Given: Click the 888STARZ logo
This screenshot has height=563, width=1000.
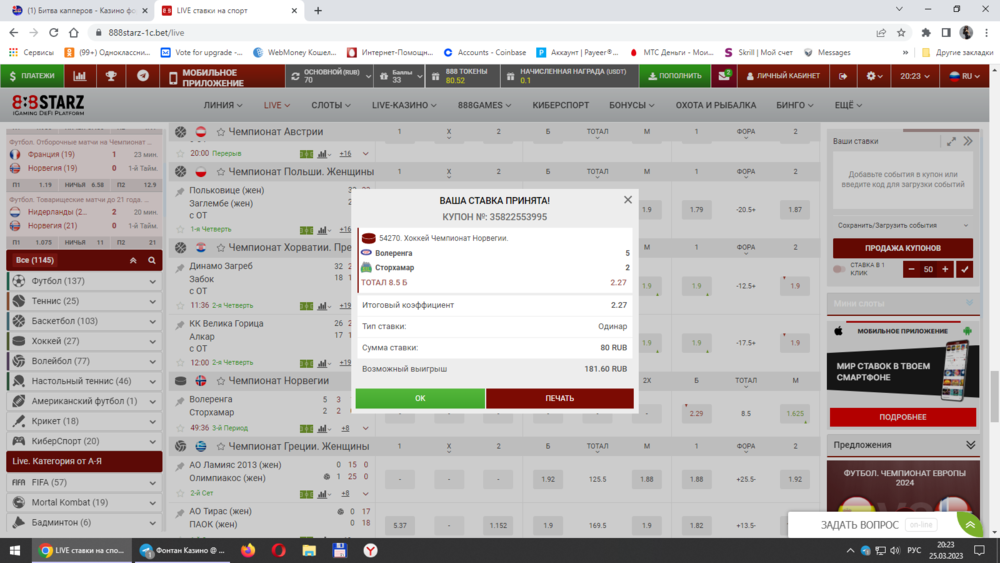Looking at the screenshot, I should (48, 105).
